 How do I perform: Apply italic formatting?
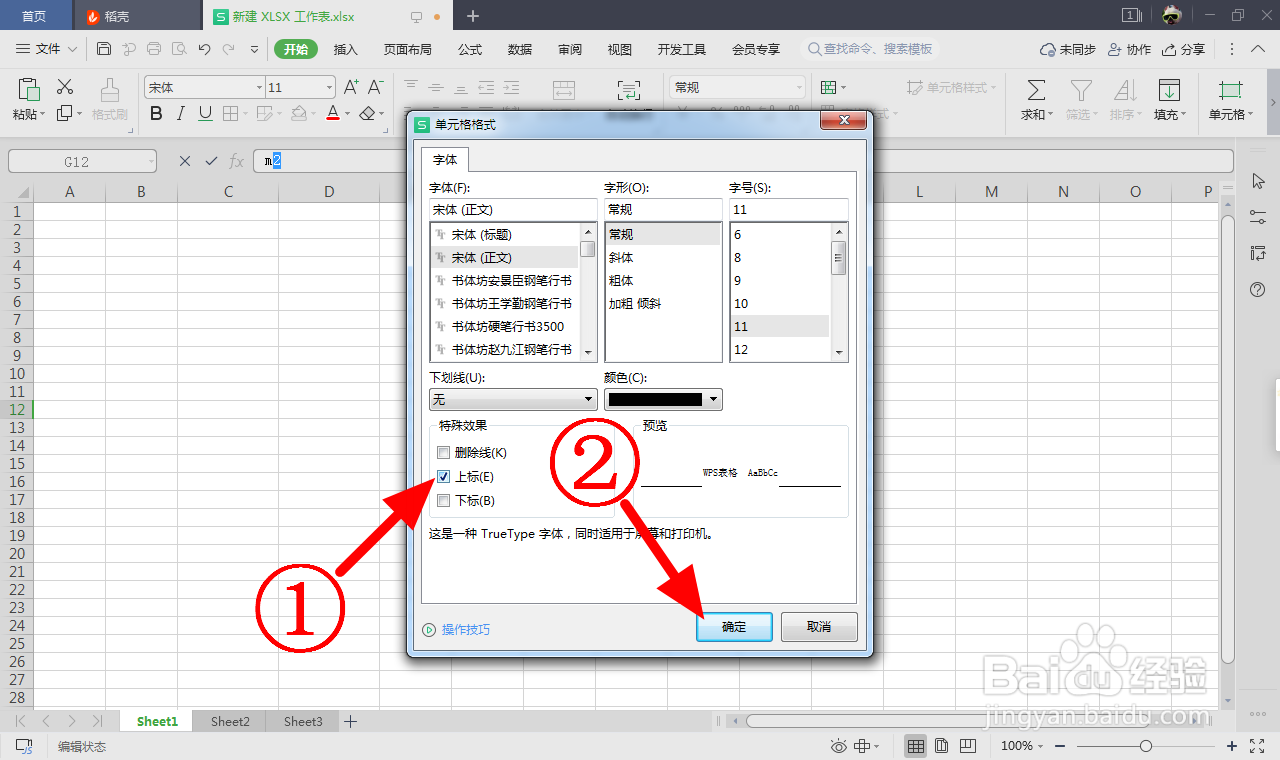click(x=179, y=113)
